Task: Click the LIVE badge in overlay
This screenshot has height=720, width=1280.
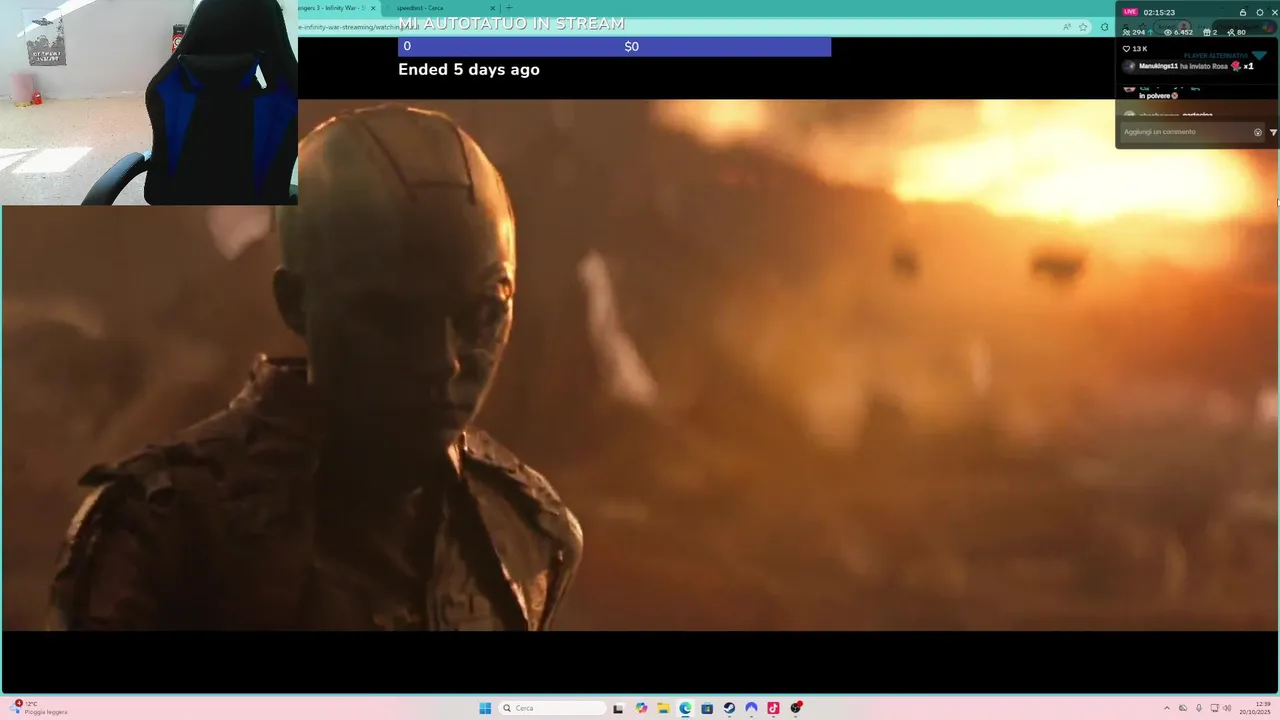Action: coord(1130,12)
